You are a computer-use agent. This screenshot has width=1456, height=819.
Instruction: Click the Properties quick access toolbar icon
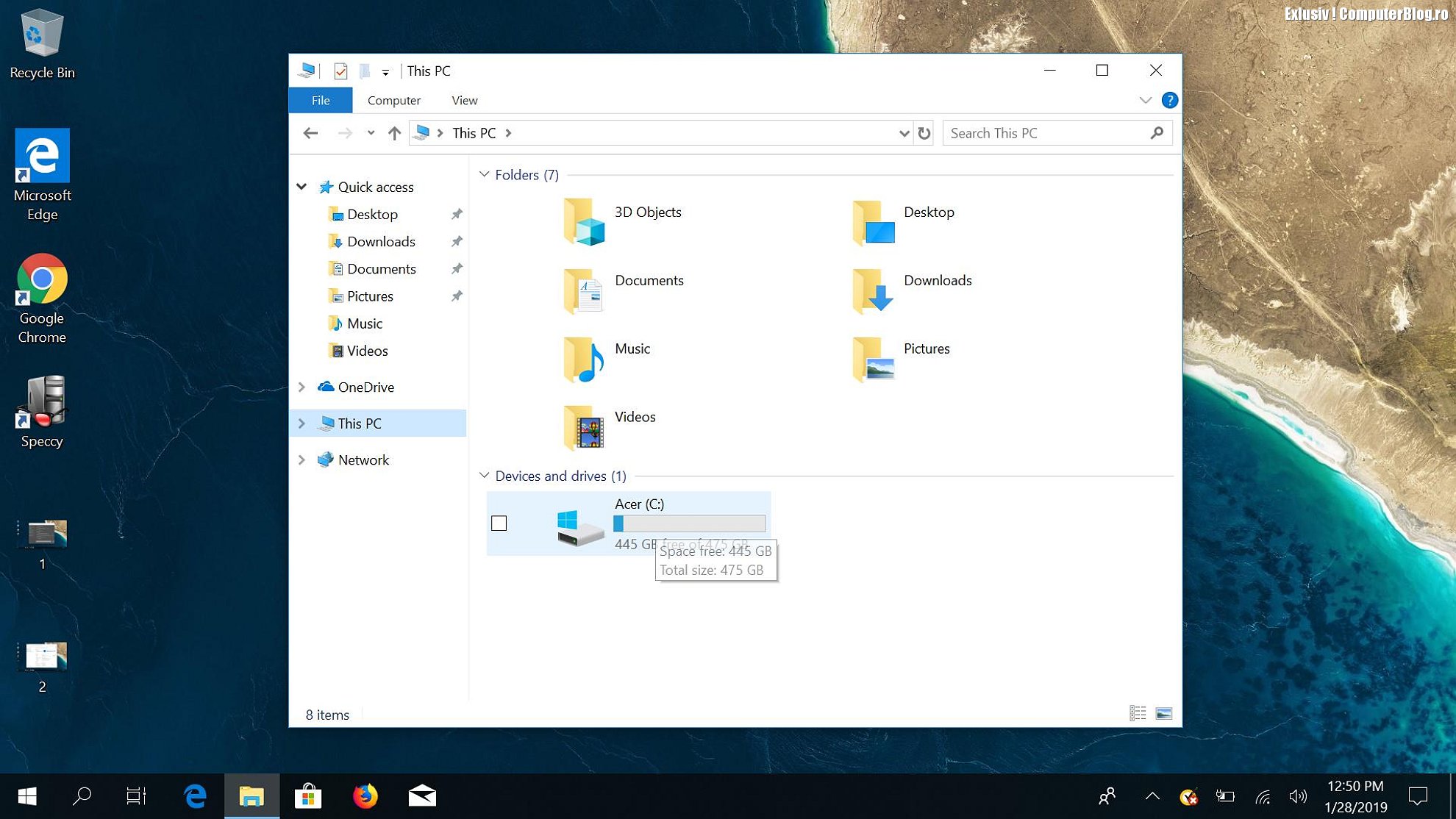click(340, 71)
